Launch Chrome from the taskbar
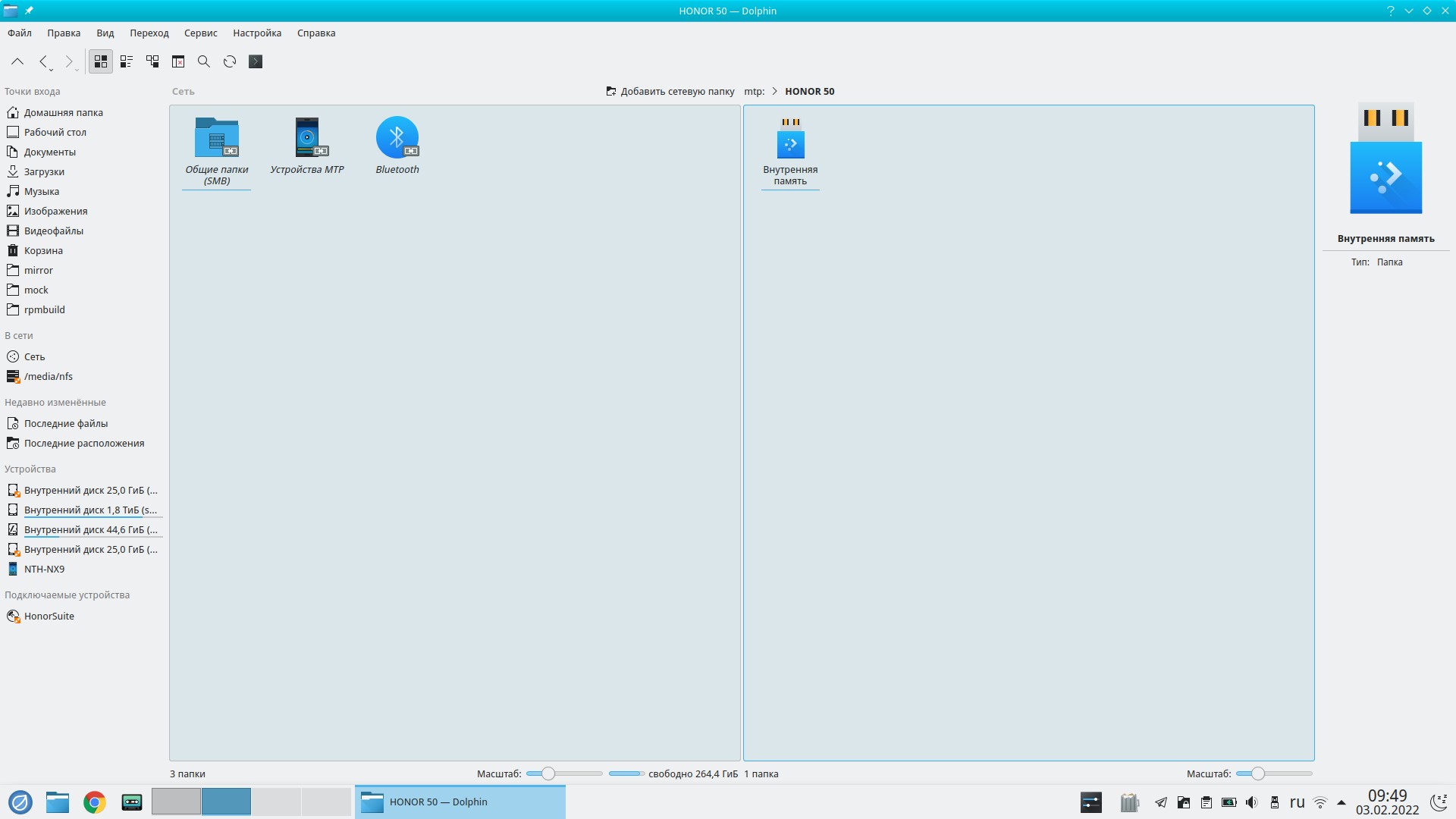This screenshot has width=1456, height=819. coord(95,802)
